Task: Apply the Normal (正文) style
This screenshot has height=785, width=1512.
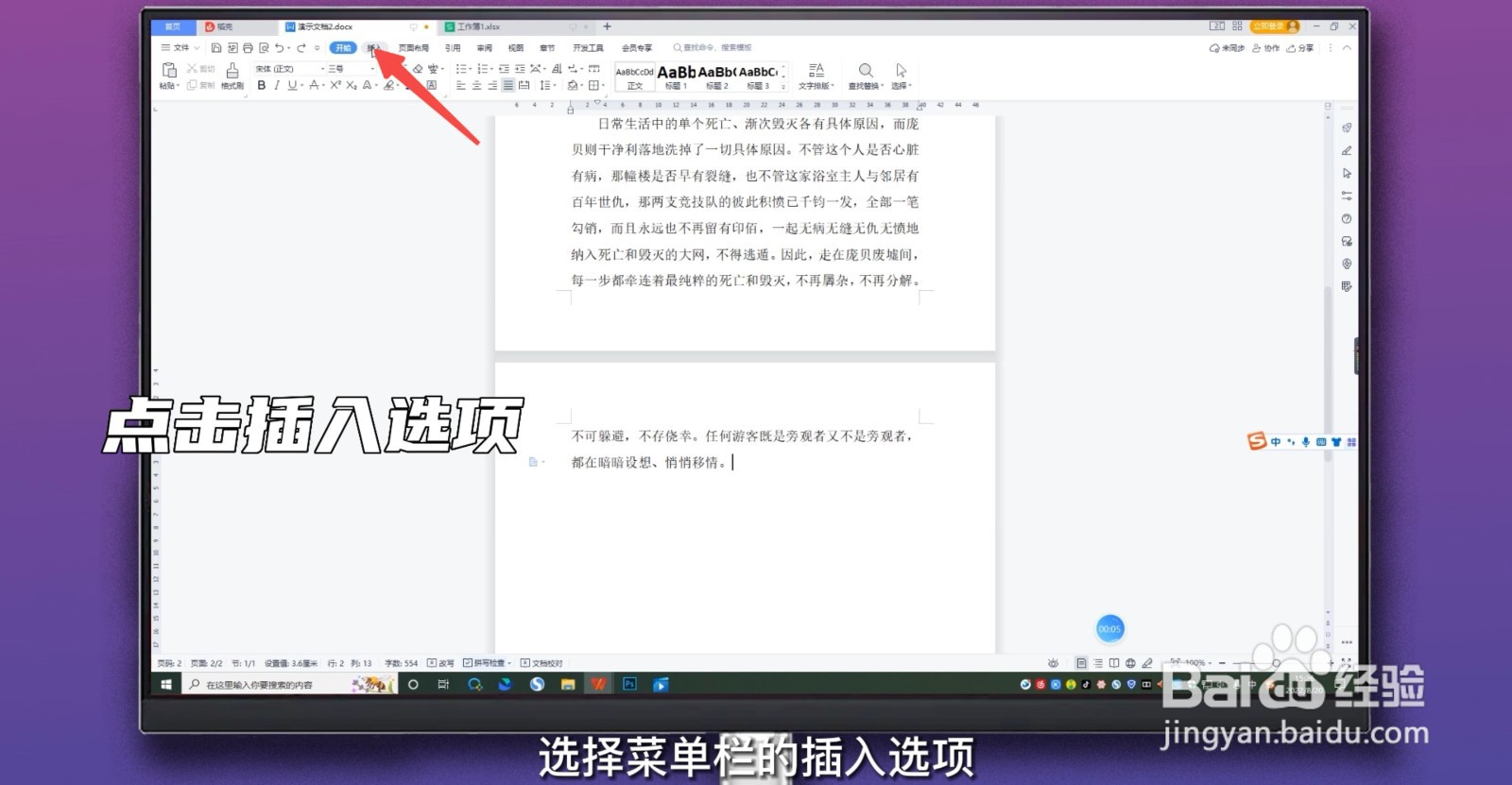Action: pyautogui.click(x=634, y=77)
